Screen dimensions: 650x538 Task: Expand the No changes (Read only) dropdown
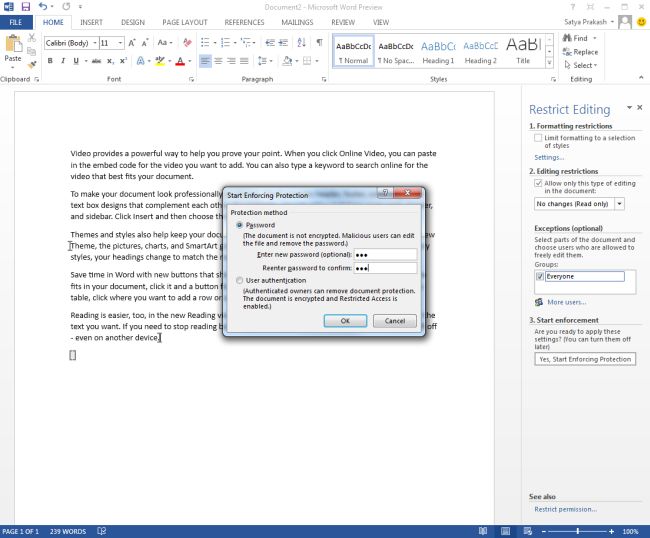pos(619,204)
